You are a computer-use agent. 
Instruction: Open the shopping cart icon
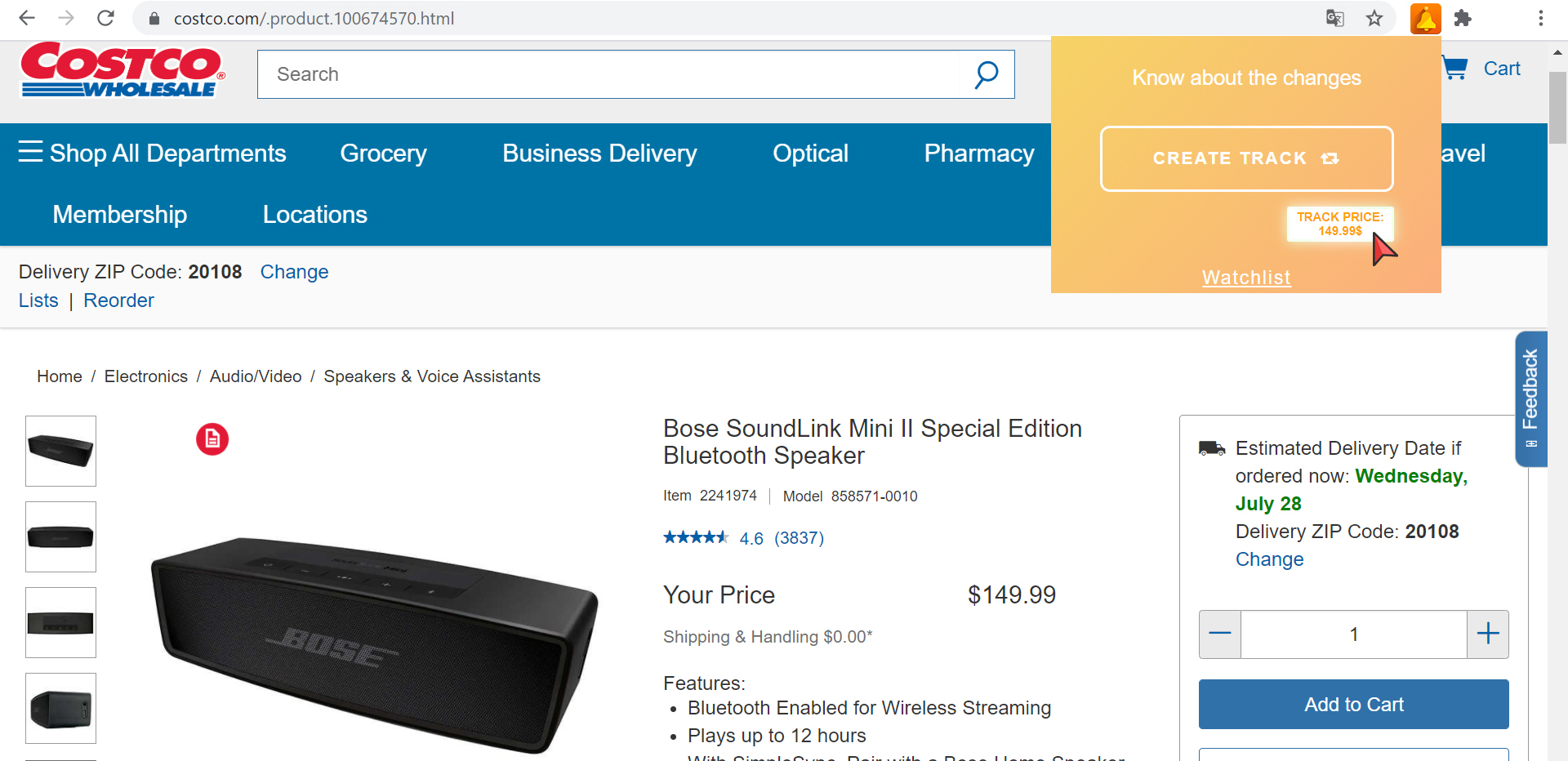coord(1454,68)
